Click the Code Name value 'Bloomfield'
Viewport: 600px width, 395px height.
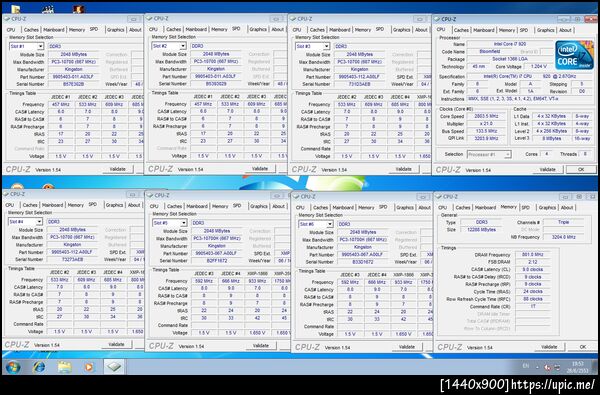tap(490, 52)
